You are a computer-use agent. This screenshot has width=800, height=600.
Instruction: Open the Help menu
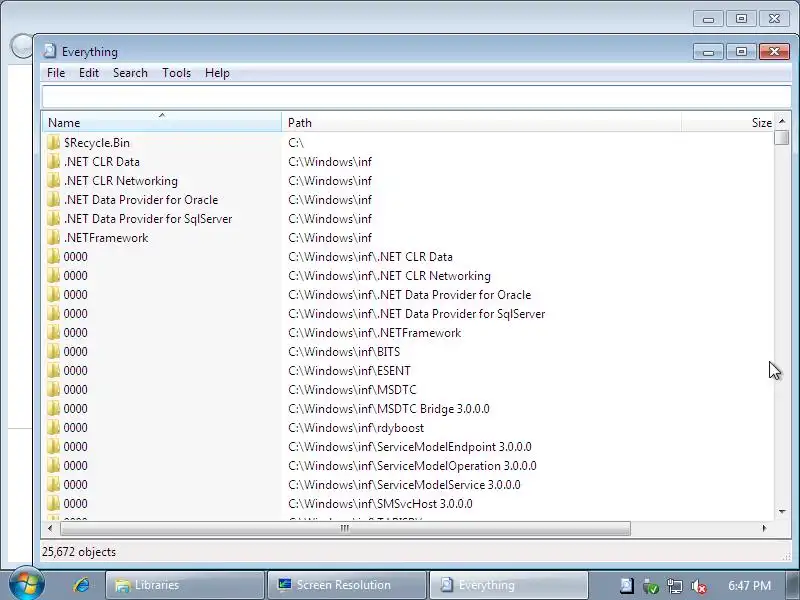[x=217, y=73]
